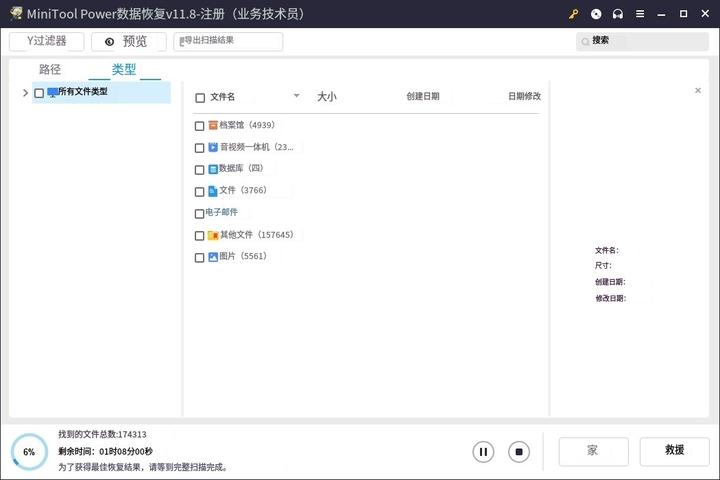Open the bootable disc icon in title bar
The width and height of the screenshot is (720, 480).
(596, 14)
